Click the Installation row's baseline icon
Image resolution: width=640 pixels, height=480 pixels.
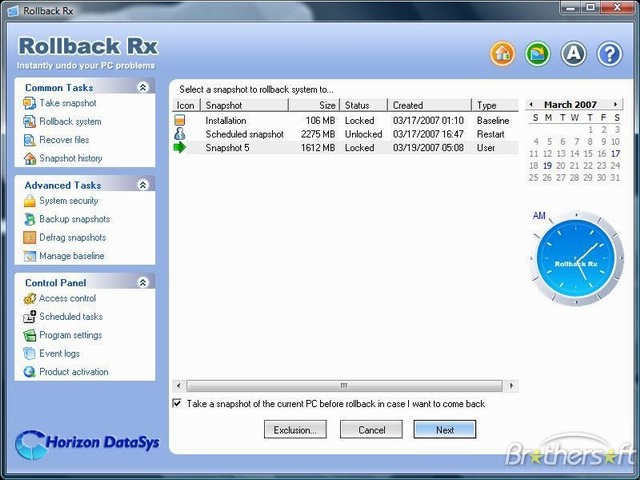coord(180,120)
